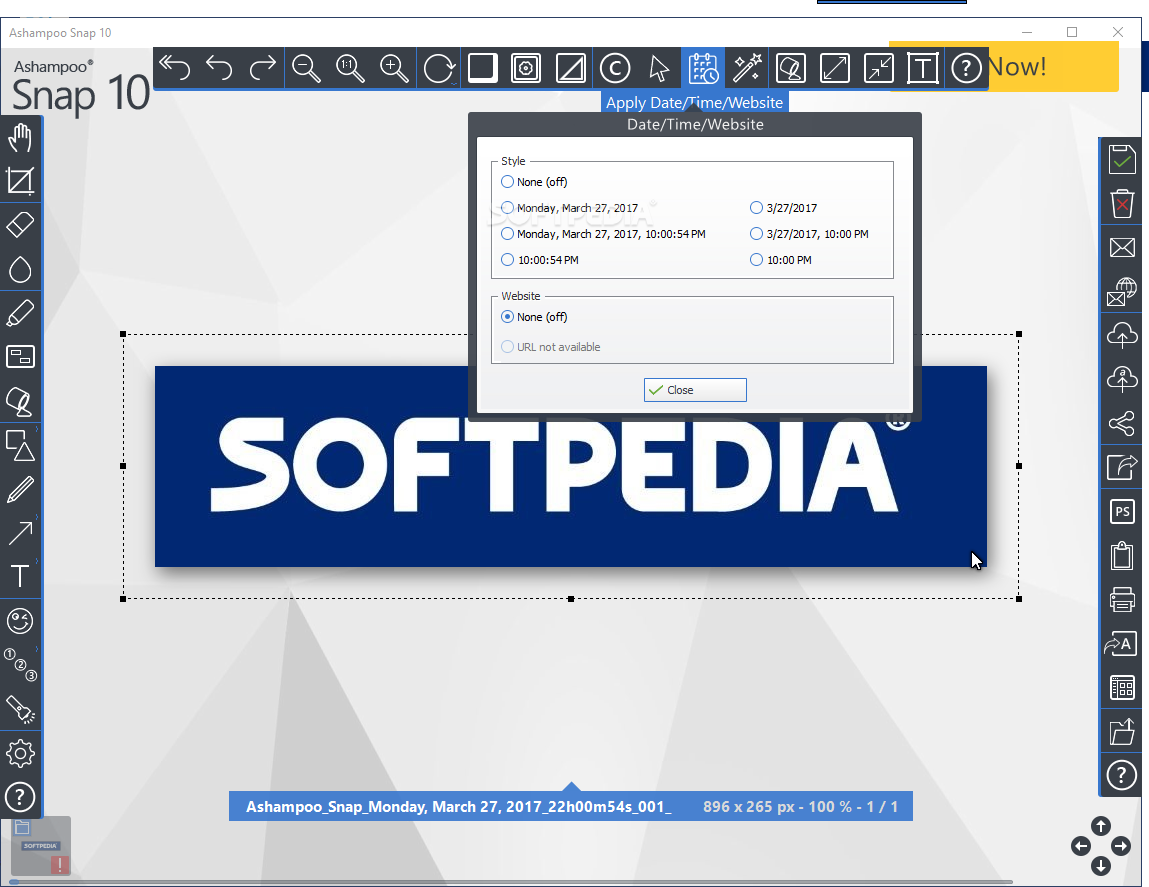Open settings gear in left sidebar

click(21, 753)
